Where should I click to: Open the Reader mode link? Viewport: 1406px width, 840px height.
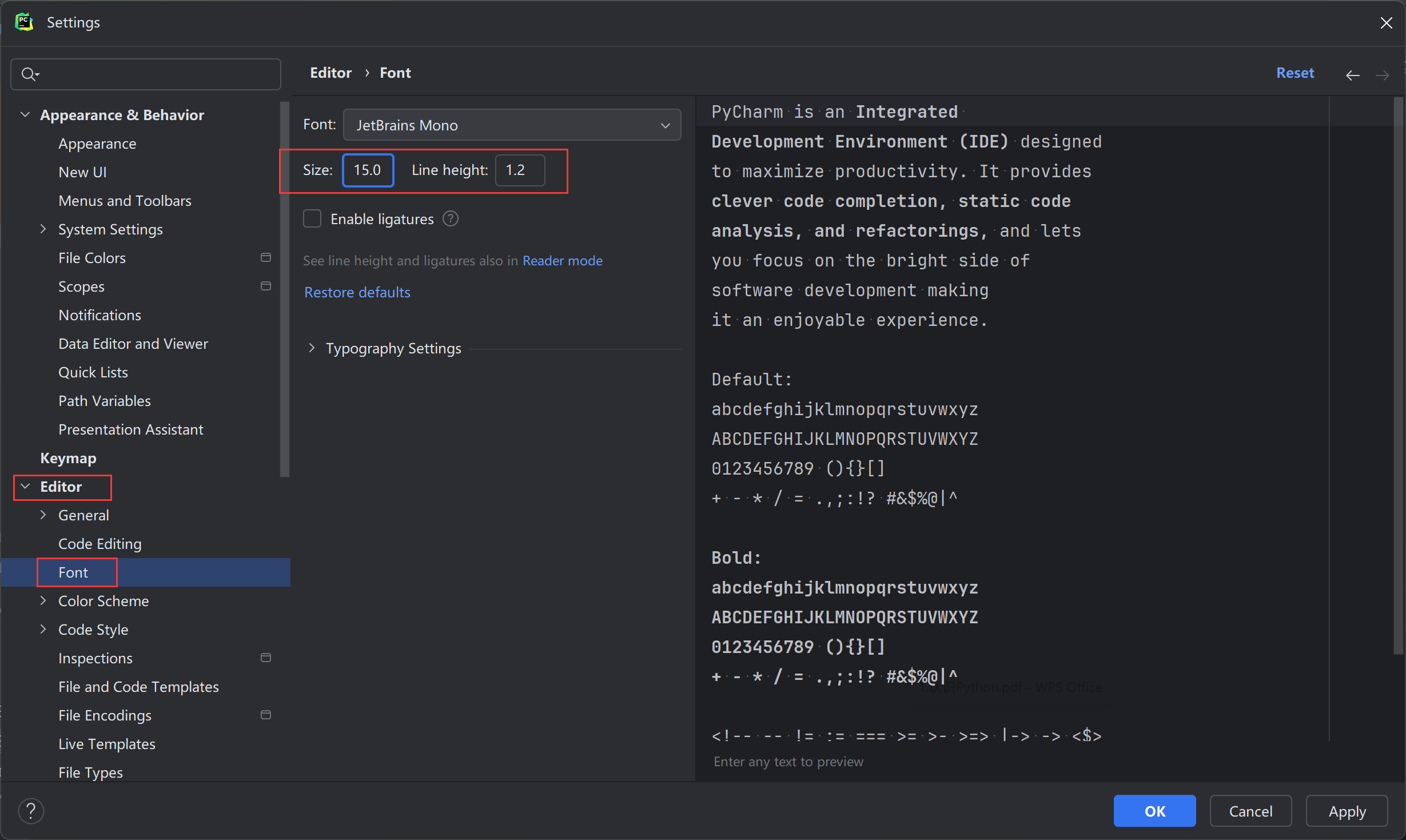pos(562,261)
